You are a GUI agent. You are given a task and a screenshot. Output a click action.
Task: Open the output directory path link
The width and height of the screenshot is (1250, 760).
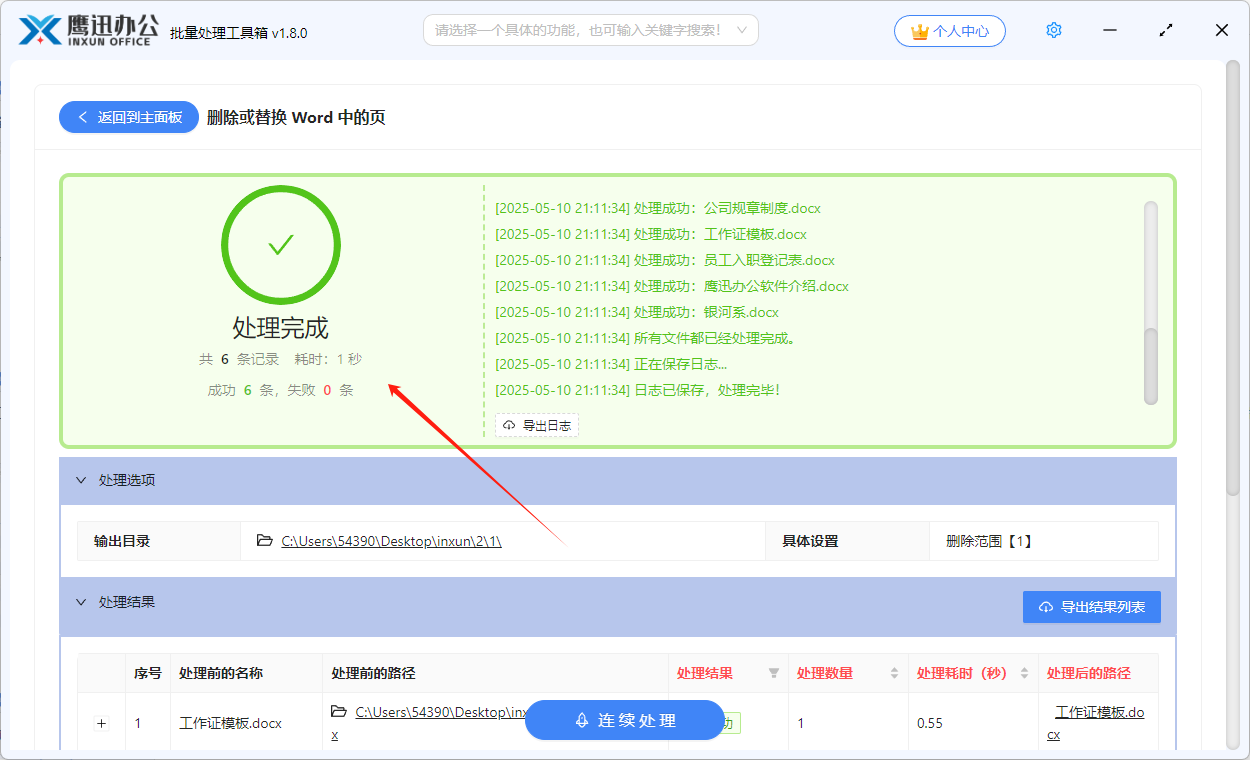(391, 541)
